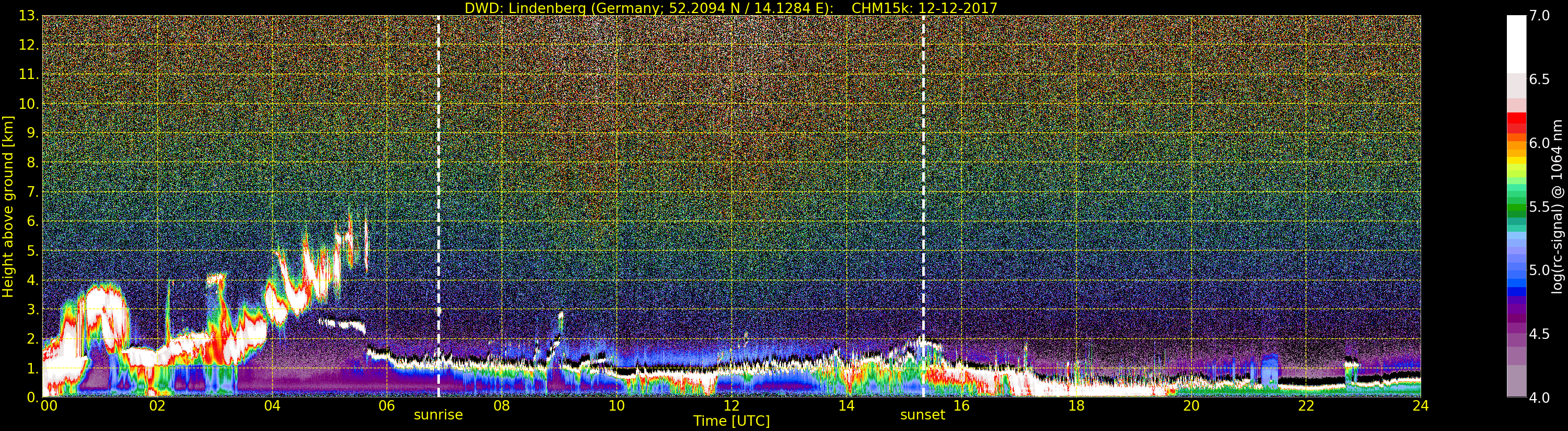Click the "7." height axis tick
Image resolution: width=1568 pixels, height=431 pixels.
tap(33, 192)
